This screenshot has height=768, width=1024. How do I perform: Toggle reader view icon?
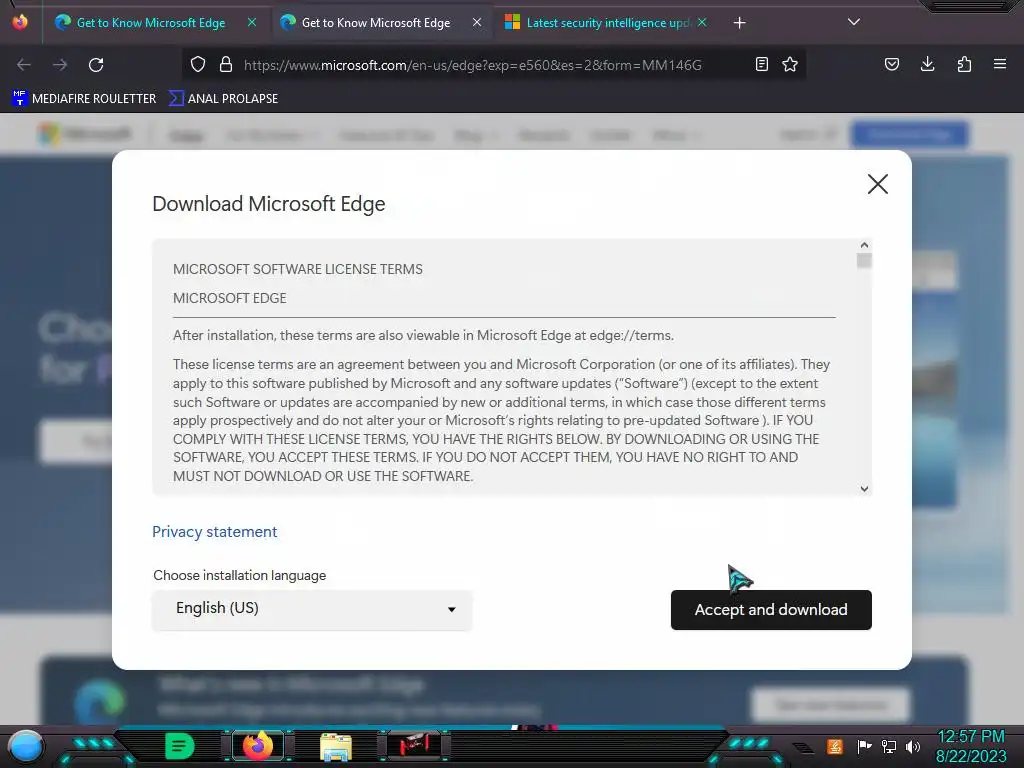tap(761, 64)
